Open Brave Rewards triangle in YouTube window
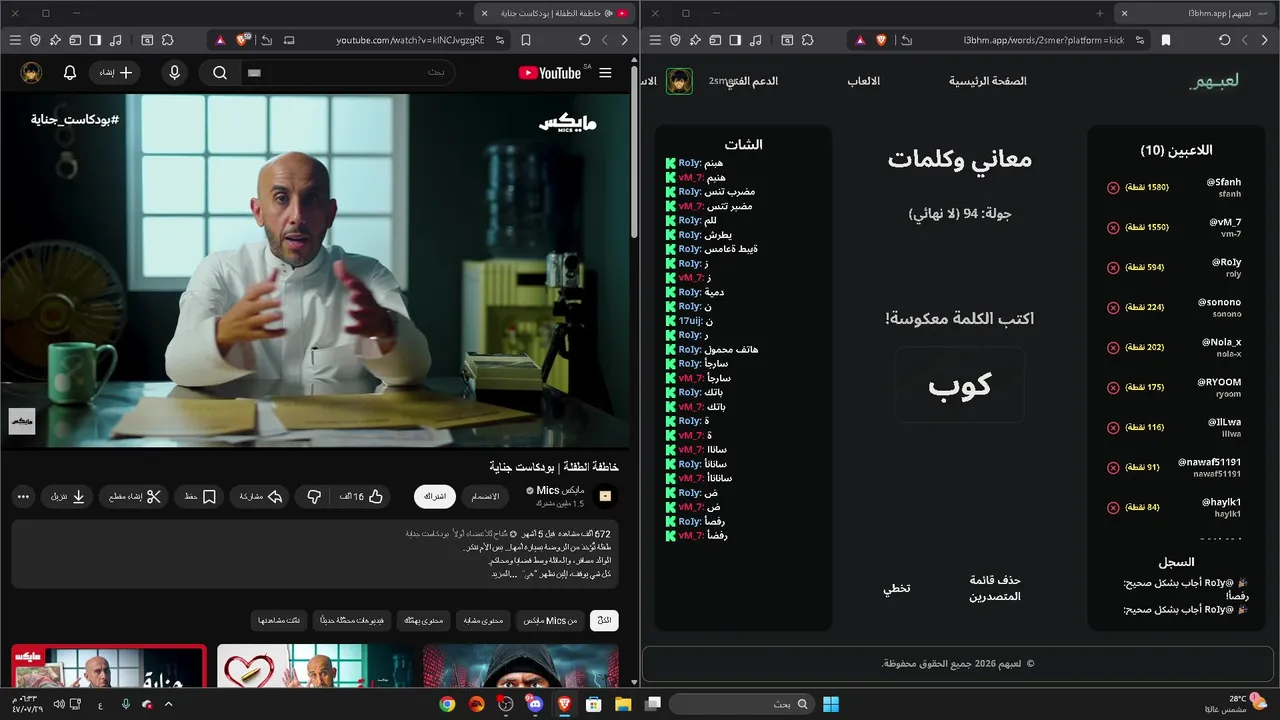 [219, 40]
